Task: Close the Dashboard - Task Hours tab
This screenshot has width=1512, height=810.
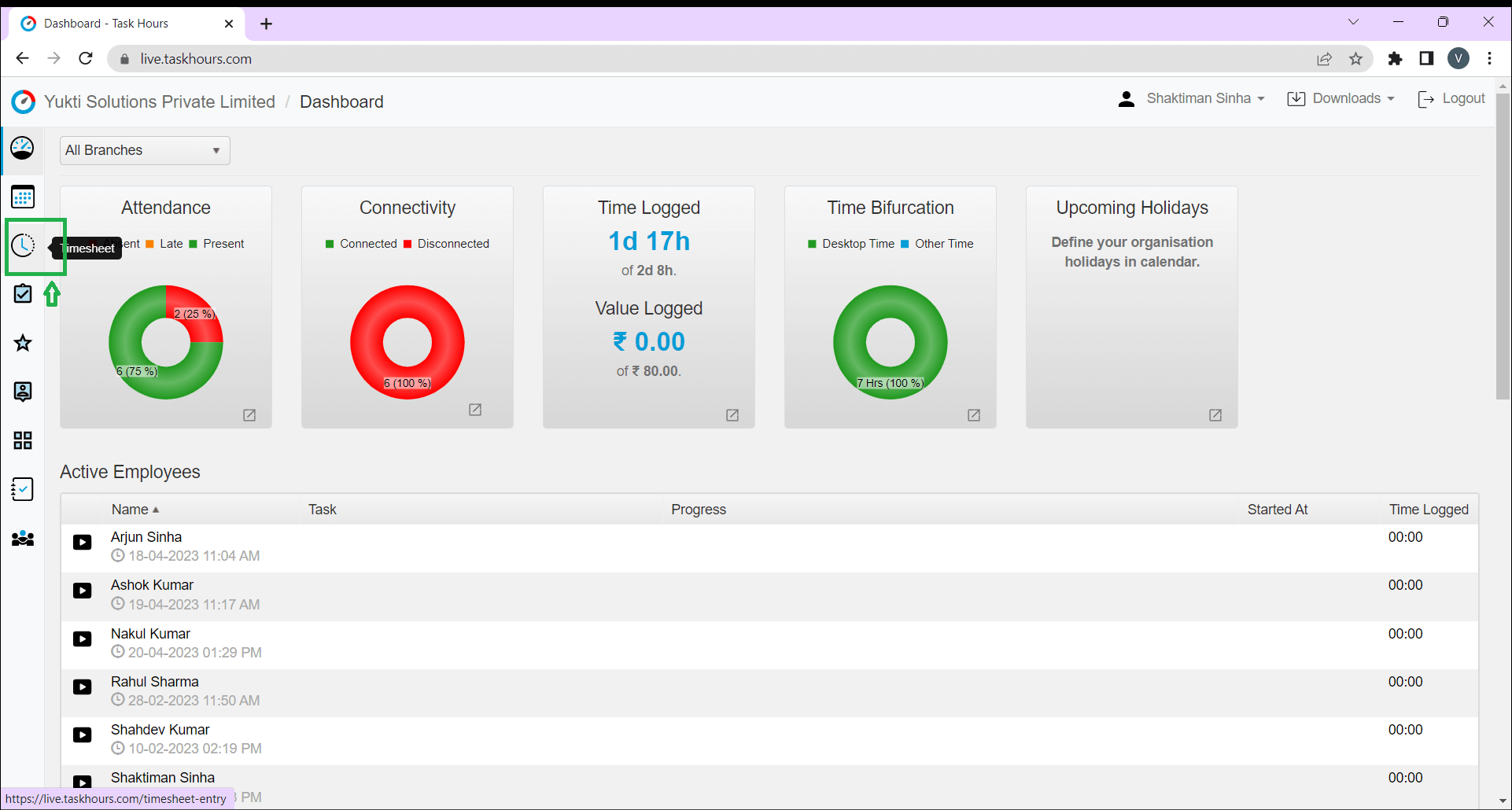Action: 229,24
